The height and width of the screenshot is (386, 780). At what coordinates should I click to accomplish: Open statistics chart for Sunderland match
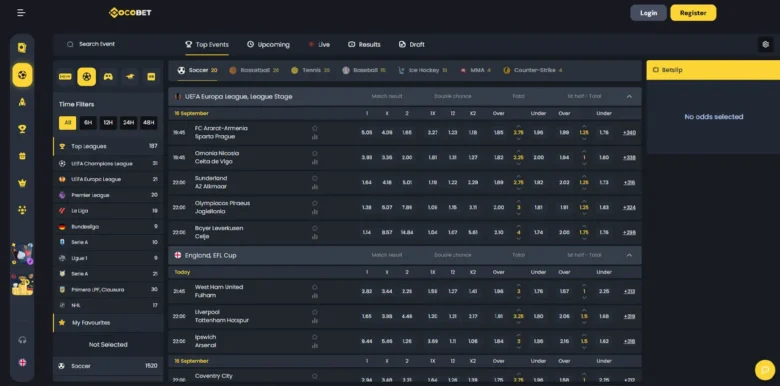tap(314, 187)
